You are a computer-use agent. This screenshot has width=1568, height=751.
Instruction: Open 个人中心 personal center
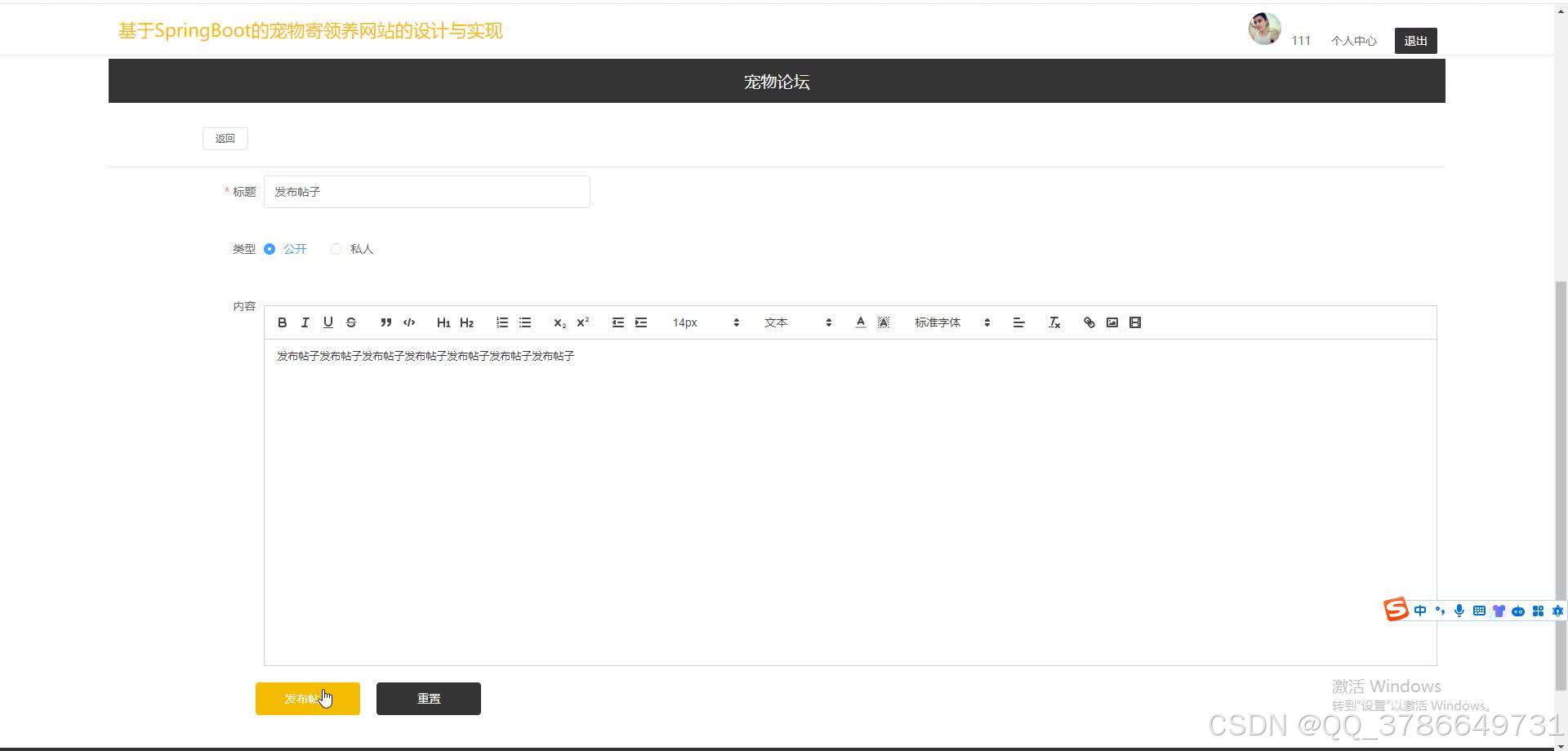(1353, 41)
